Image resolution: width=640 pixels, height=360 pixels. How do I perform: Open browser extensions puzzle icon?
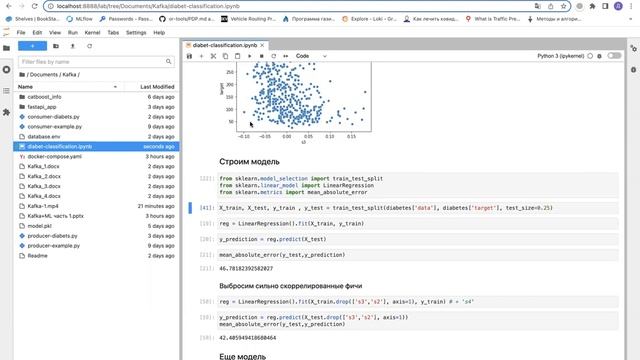(x=592, y=6)
